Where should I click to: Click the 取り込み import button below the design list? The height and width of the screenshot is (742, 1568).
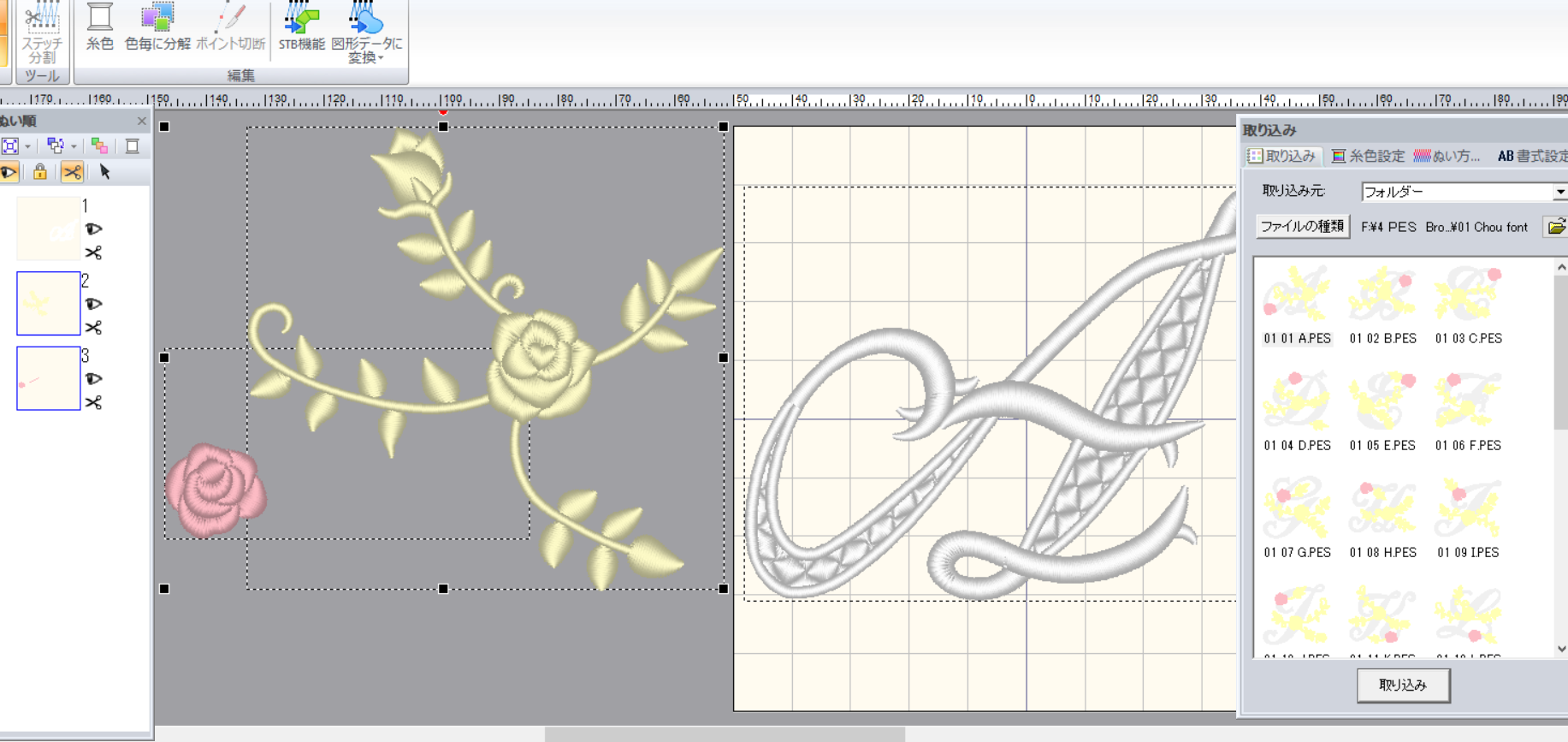(1403, 685)
